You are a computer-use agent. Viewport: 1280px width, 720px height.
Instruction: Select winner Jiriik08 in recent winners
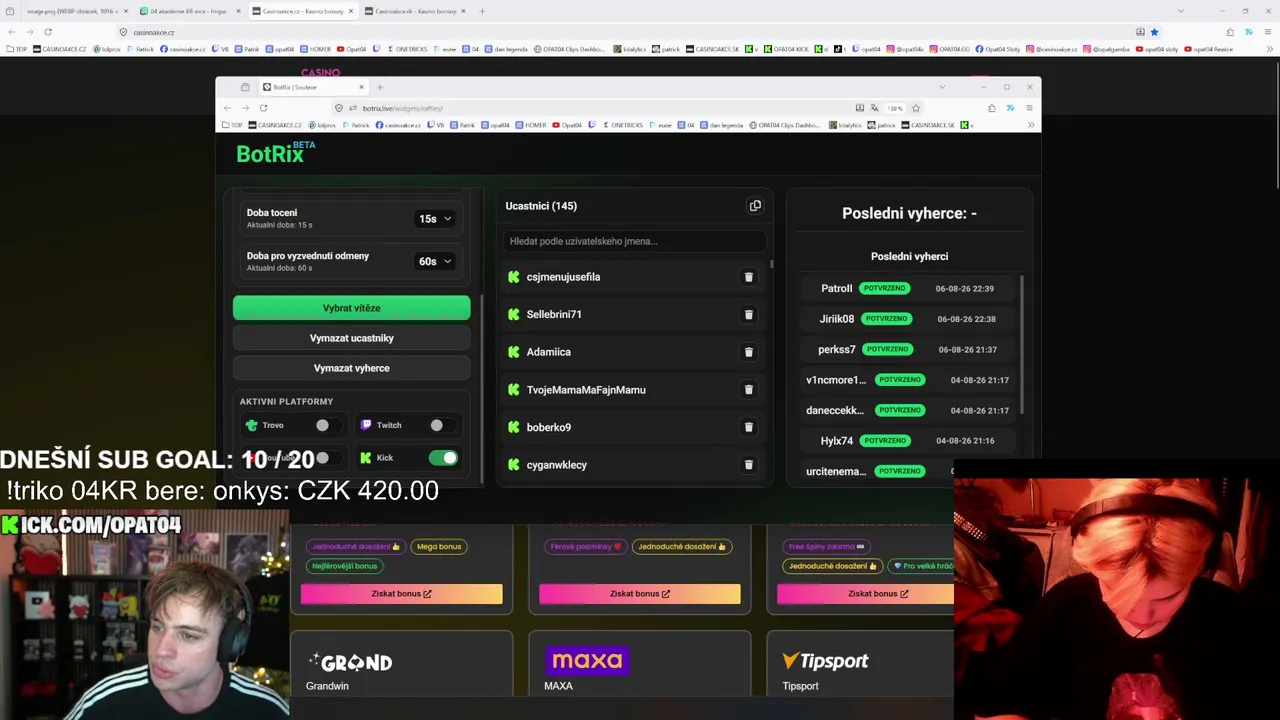(x=909, y=319)
